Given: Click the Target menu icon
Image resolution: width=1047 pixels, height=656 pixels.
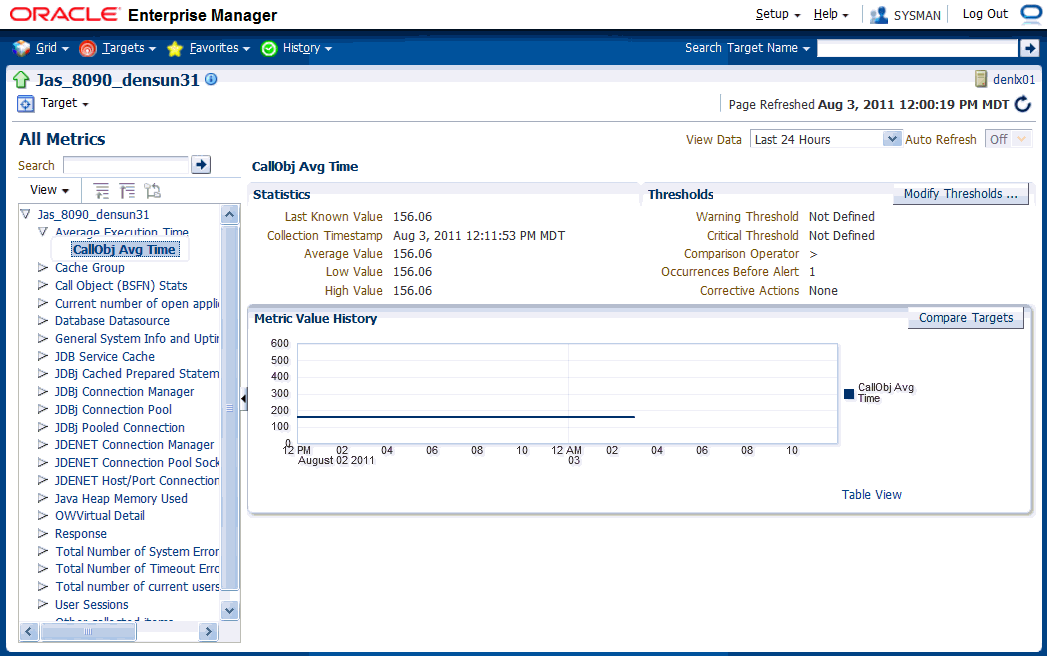Looking at the screenshot, I should pos(25,104).
